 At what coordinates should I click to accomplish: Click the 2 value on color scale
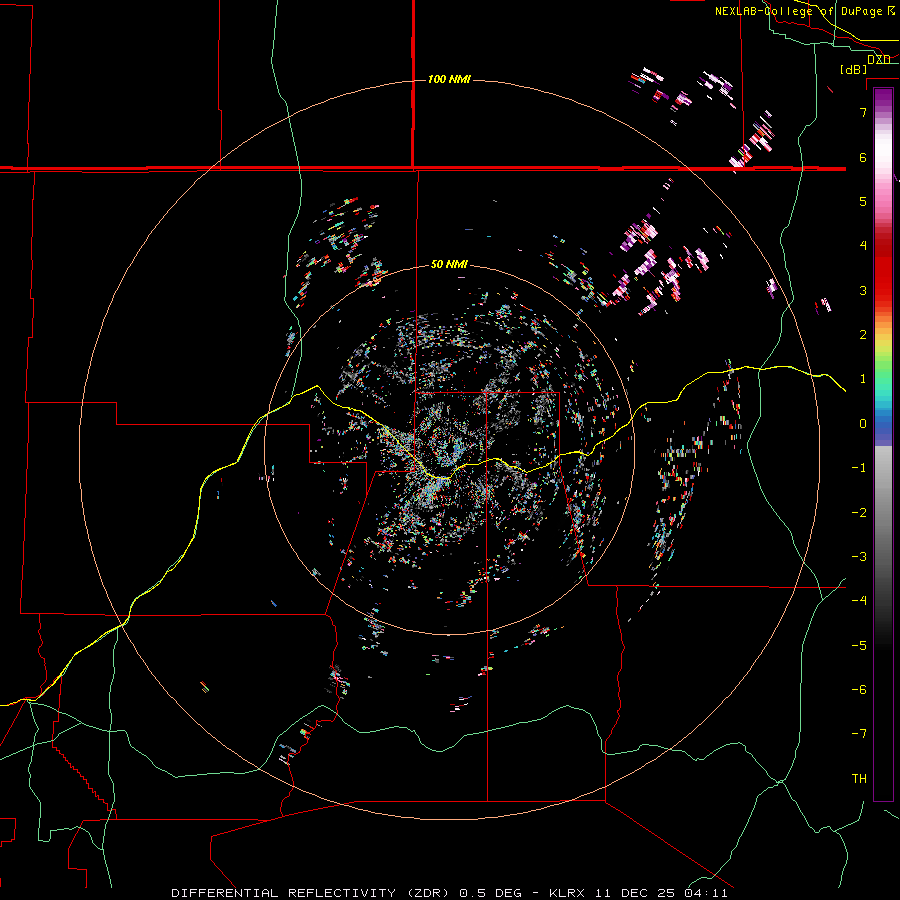point(863,335)
